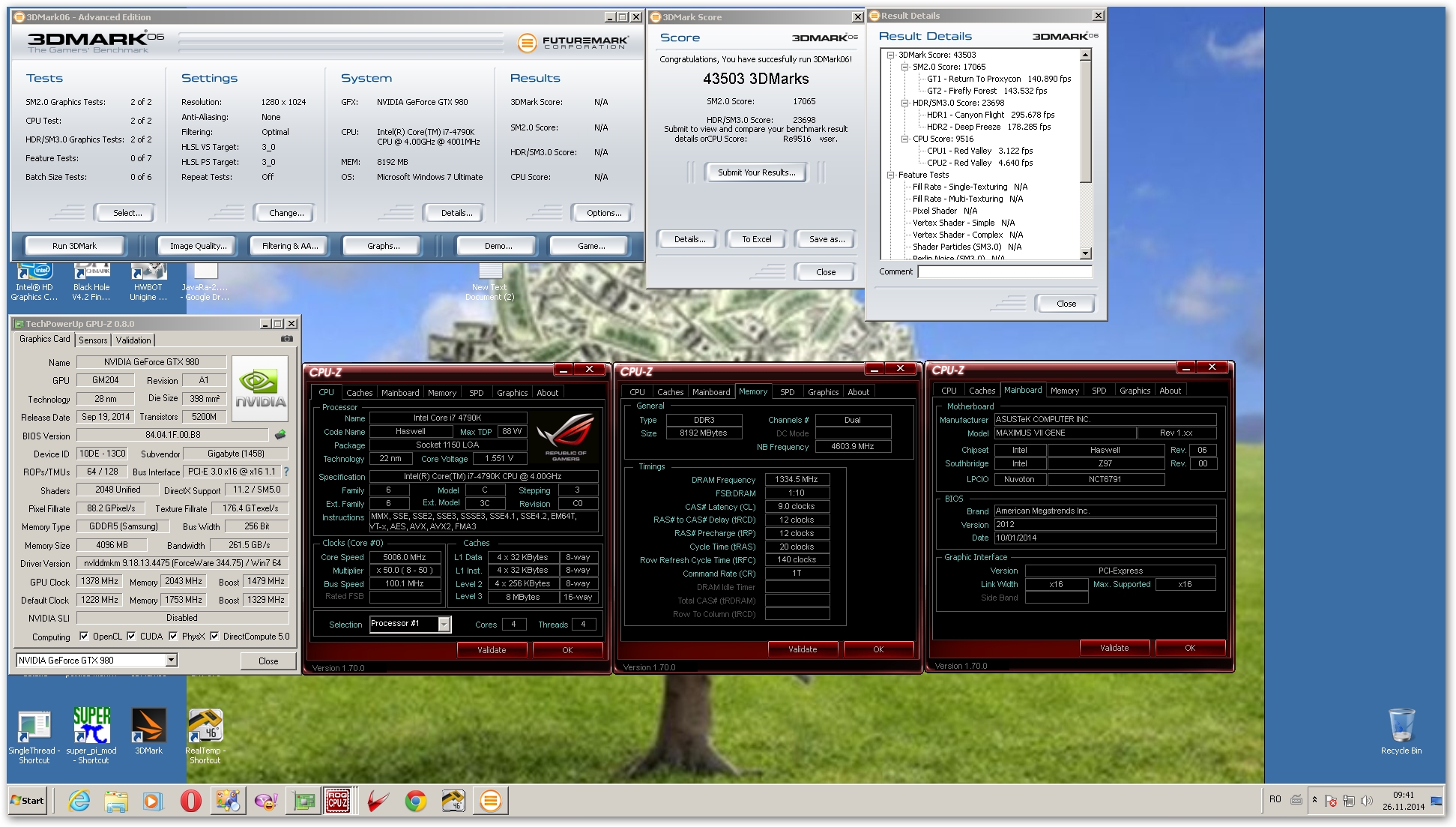Viewport: 1456px width, 827px height.
Task: Toggle OpenCL checkbox in GPU-Z
Action: [84, 636]
